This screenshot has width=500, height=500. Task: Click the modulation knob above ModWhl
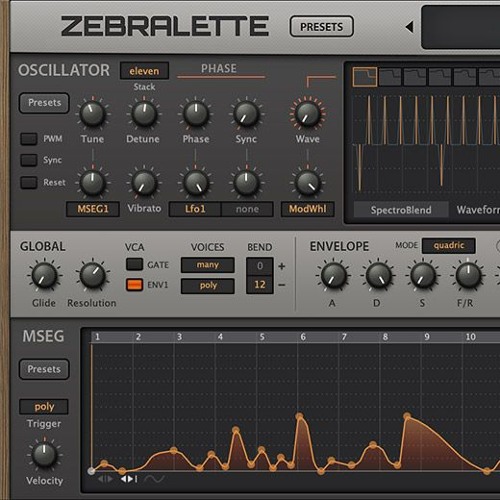click(x=307, y=183)
